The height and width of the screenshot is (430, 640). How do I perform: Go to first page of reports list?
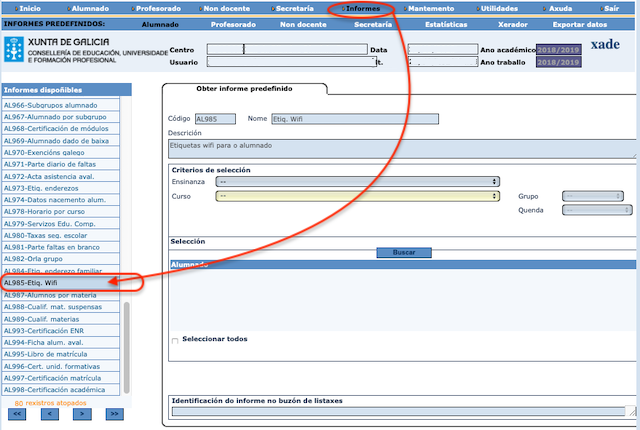tap(17, 414)
